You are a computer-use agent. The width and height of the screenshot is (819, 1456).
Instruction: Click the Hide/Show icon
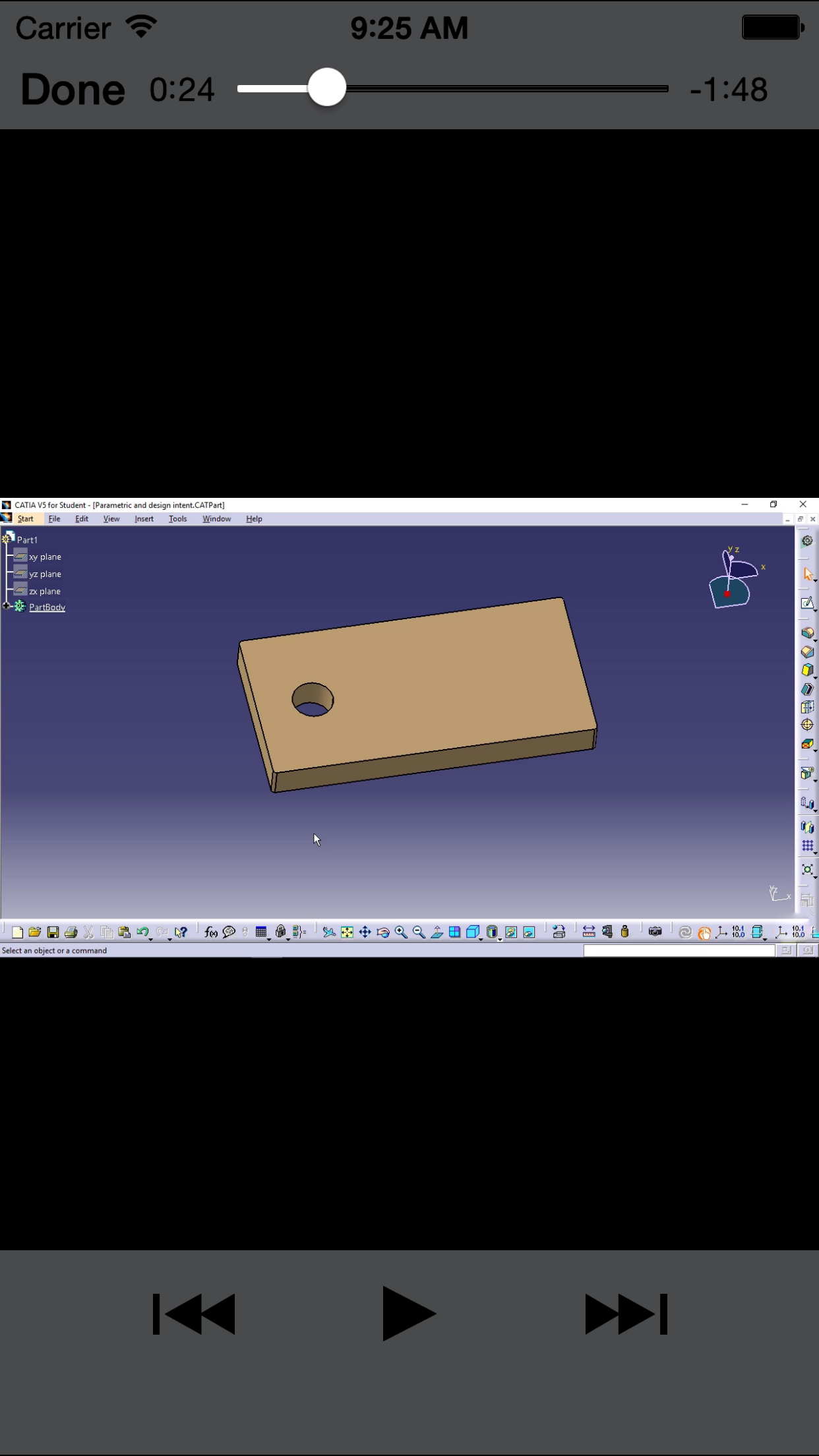(511, 932)
